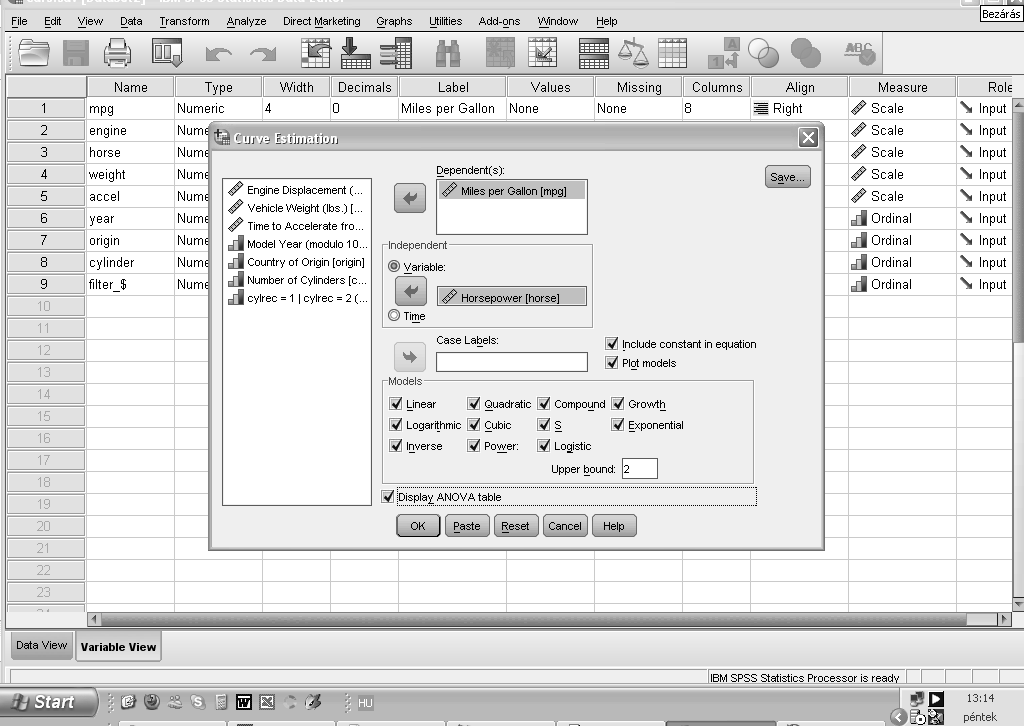Open Recall recently used dialogs icon

click(x=167, y=53)
